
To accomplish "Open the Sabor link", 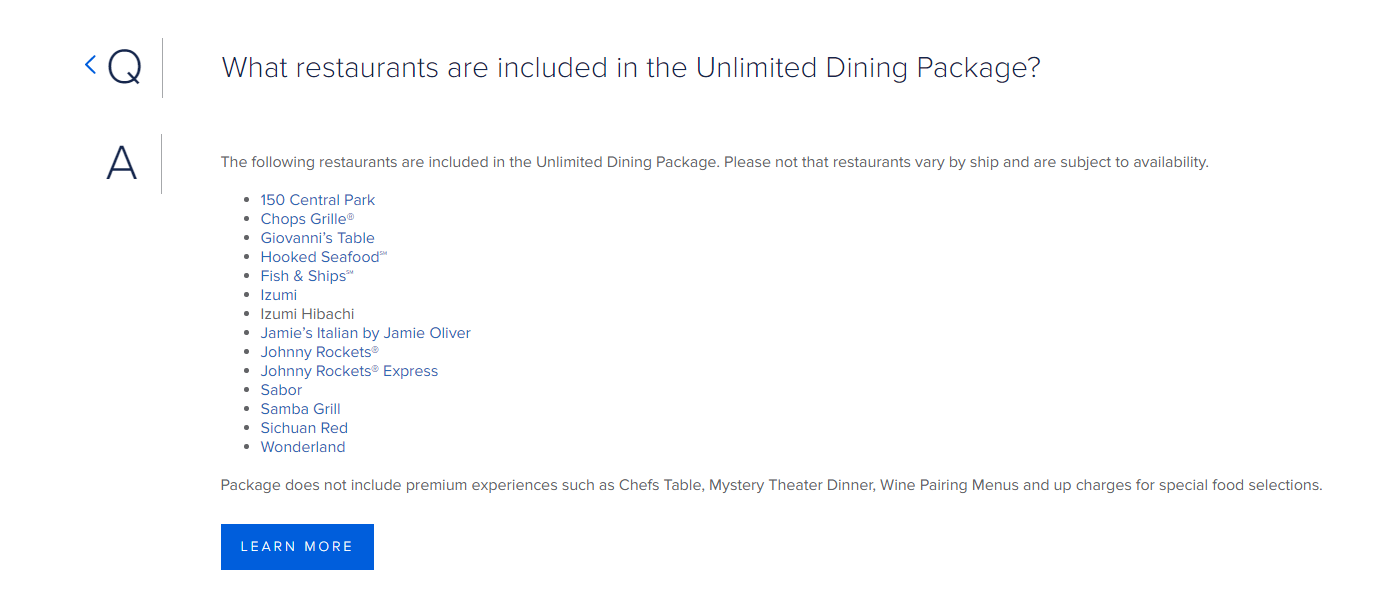I will click(281, 390).
